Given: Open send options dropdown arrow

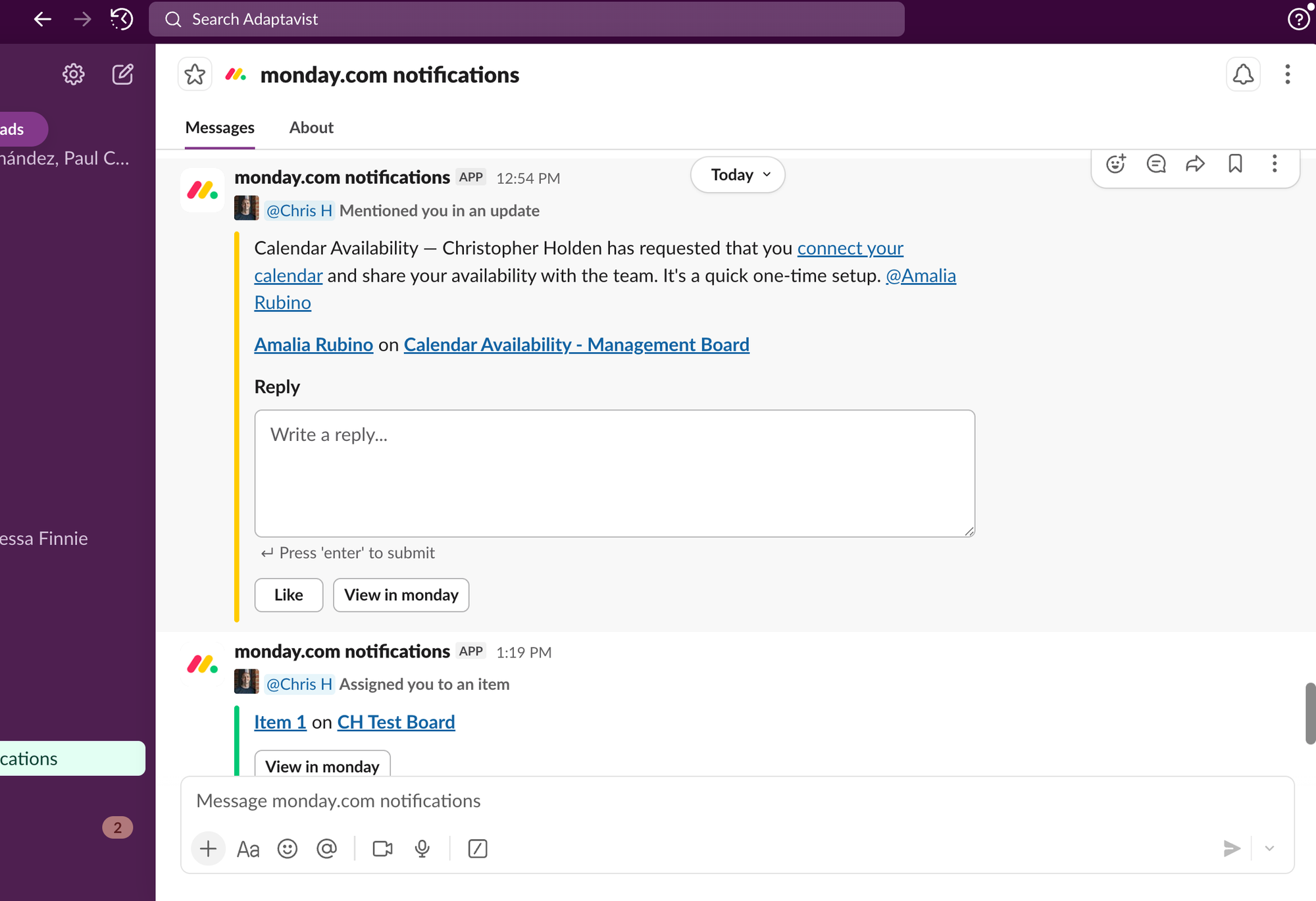Looking at the screenshot, I should click(1270, 849).
